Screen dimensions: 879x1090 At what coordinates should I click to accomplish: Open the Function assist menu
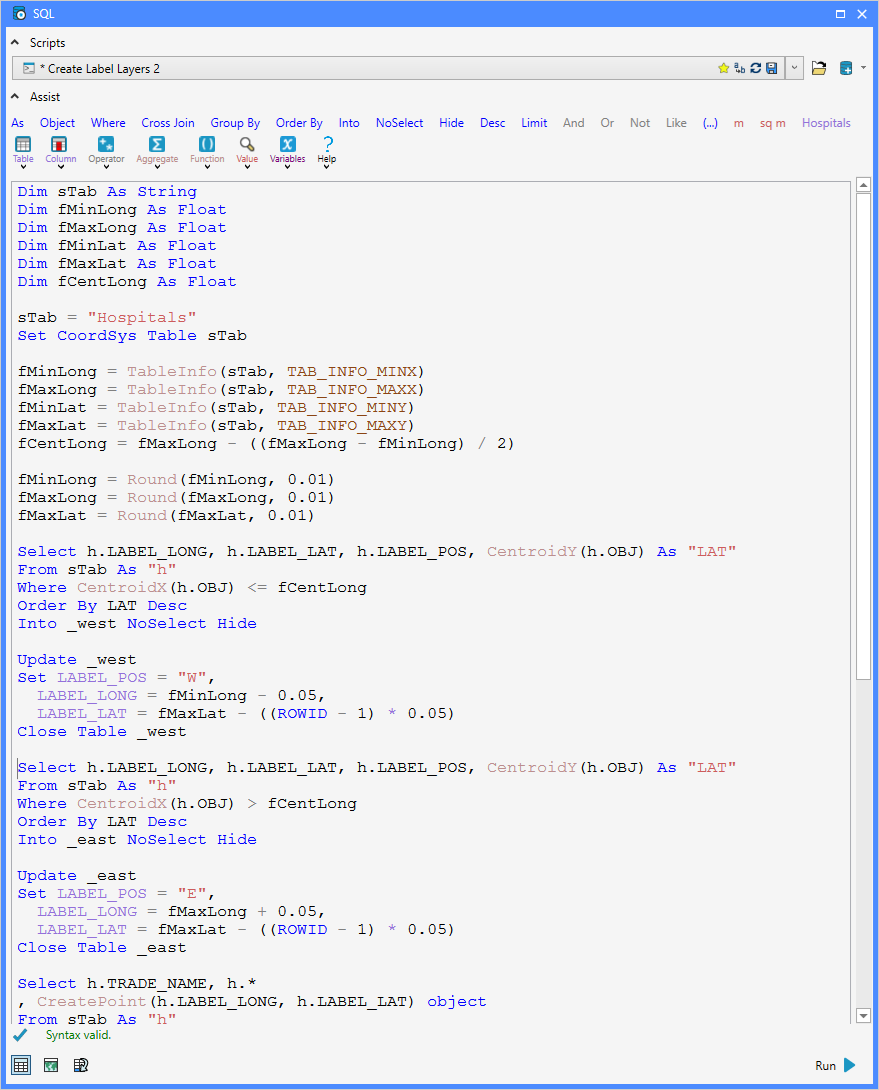click(207, 152)
